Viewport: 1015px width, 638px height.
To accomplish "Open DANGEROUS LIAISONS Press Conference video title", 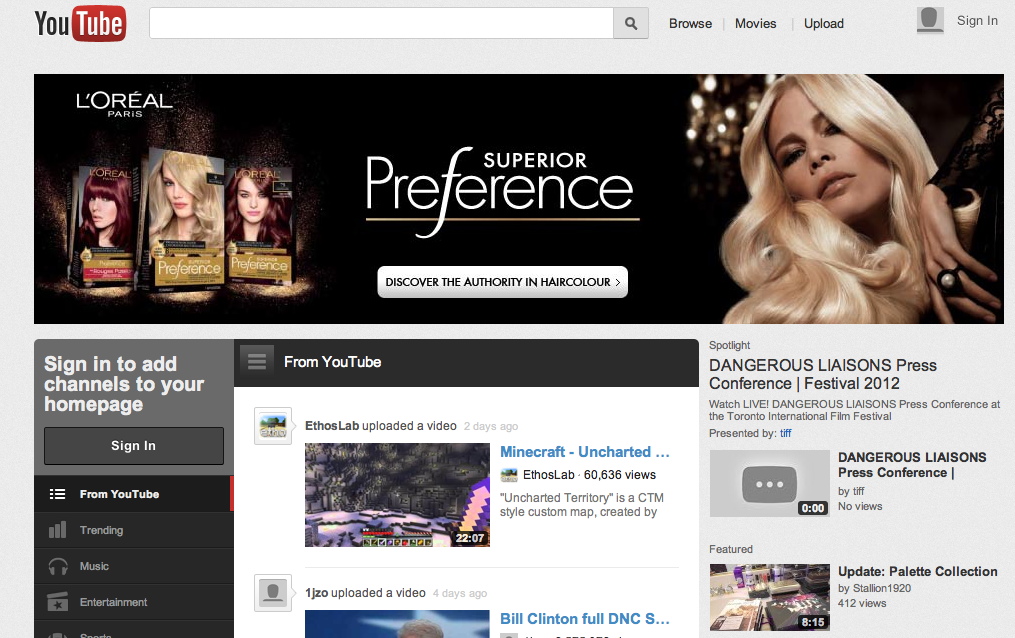I will (x=912, y=465).
